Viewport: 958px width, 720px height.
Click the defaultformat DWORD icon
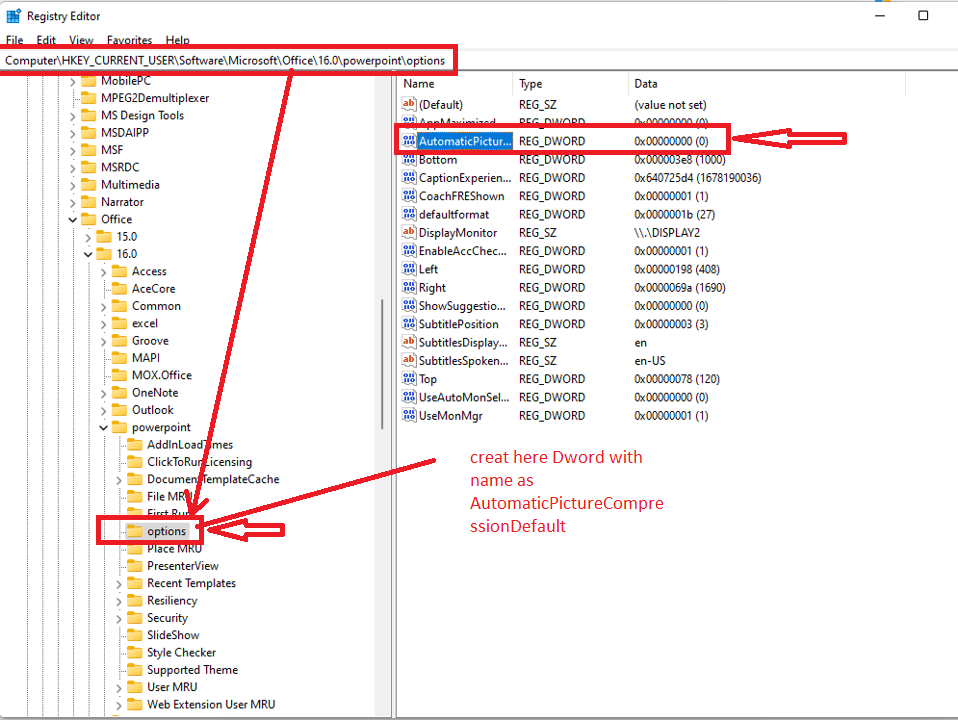point(409,215)
